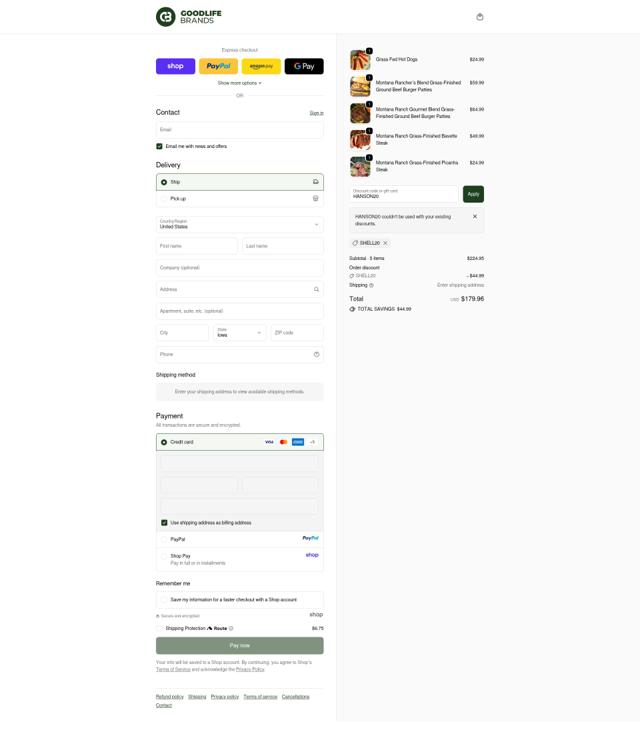640x748 pixels.
Task: Click the phone field help icon
Action: [x=316, y=354]
